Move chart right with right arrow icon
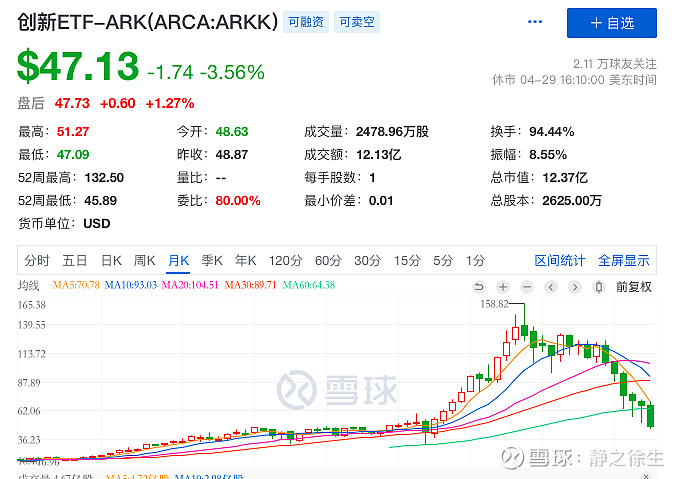This screenshot has width=684, height=479. 575,287
